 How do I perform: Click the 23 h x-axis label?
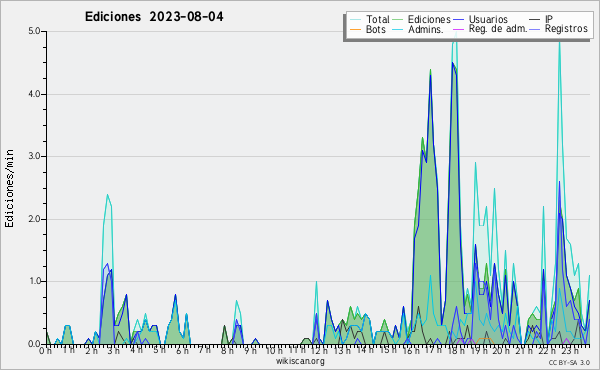[x=570, y=351]
